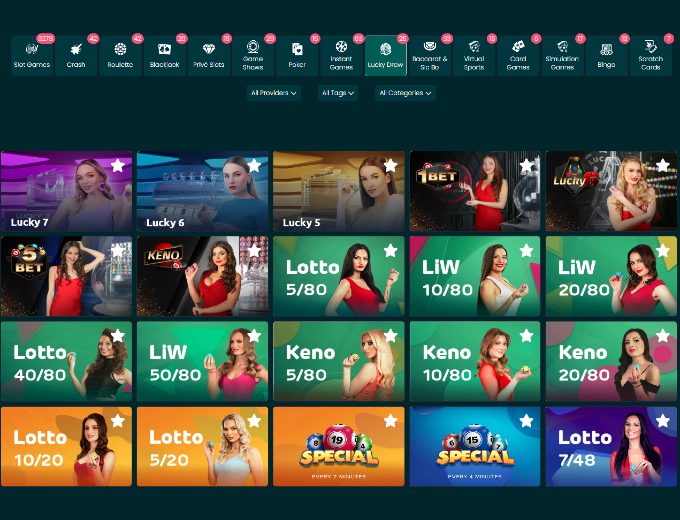Viewport: 680px width, 520px height.
Task: Open the Scratch Cards category icon
Action: coord(651,46)
